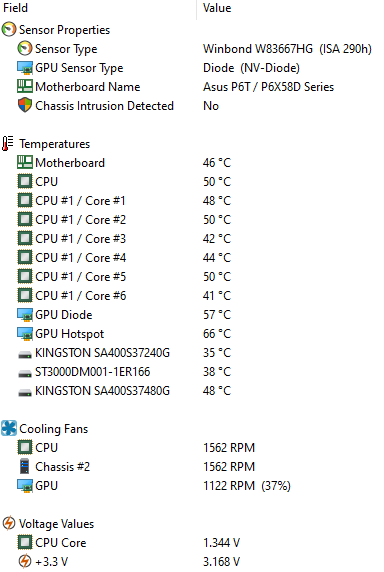The width and height of the screenshot is (384, 572).
Task: Click the Voltage Values lightning icon
Action: (9, 523)
